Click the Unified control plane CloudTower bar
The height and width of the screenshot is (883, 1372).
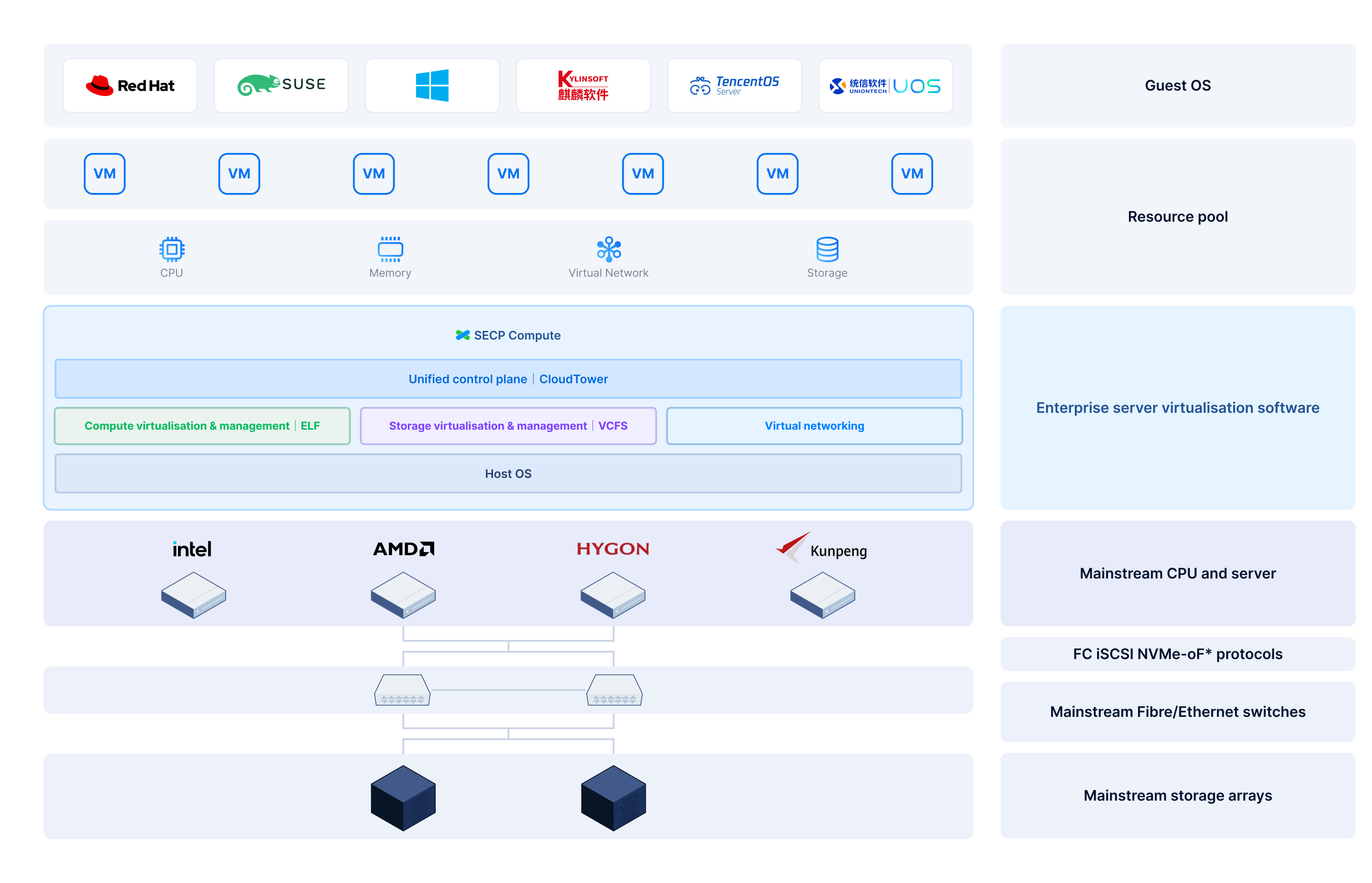click(508, 378)
